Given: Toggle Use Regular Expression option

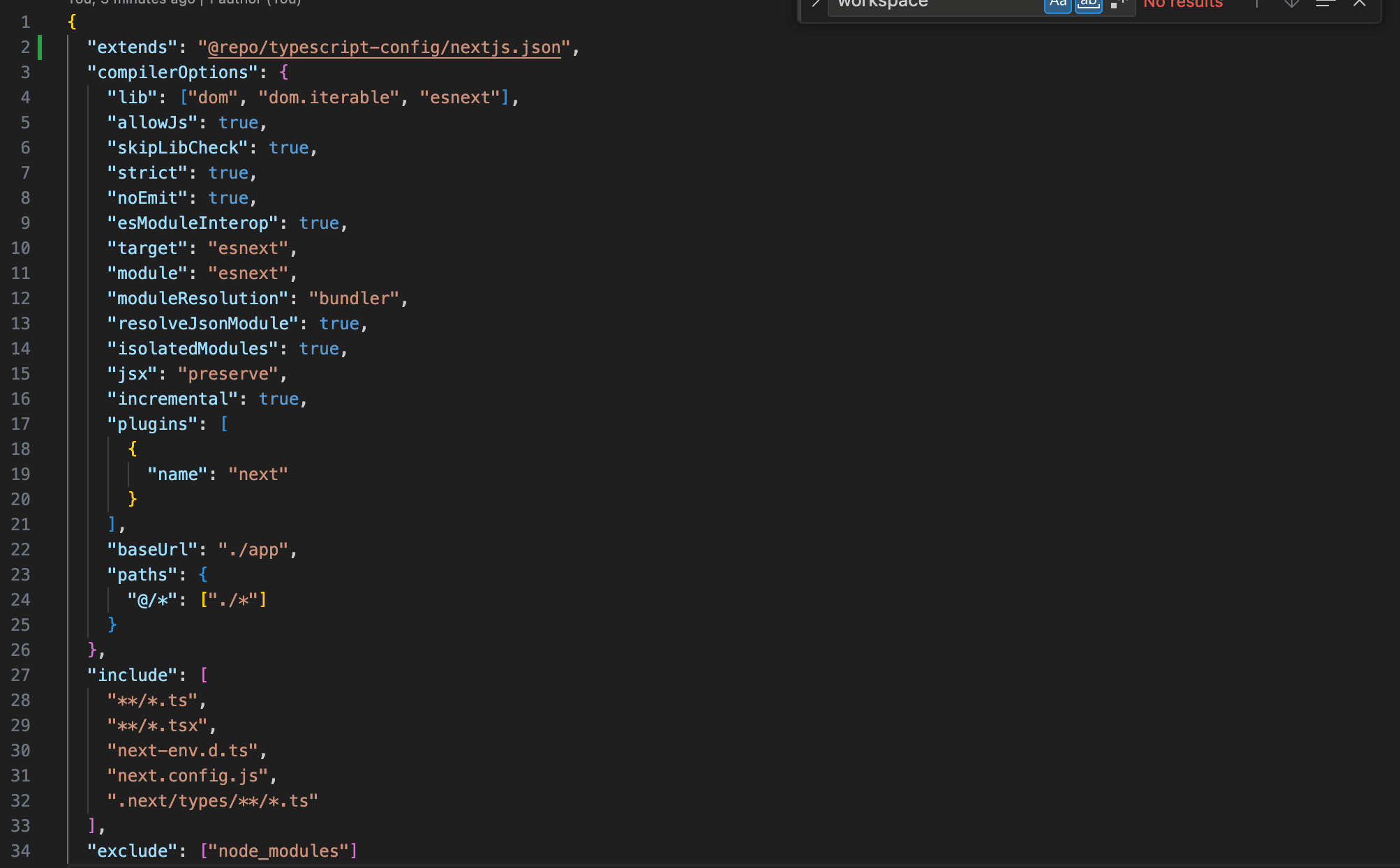Looking at the screenshot, I should [1118, 3].
